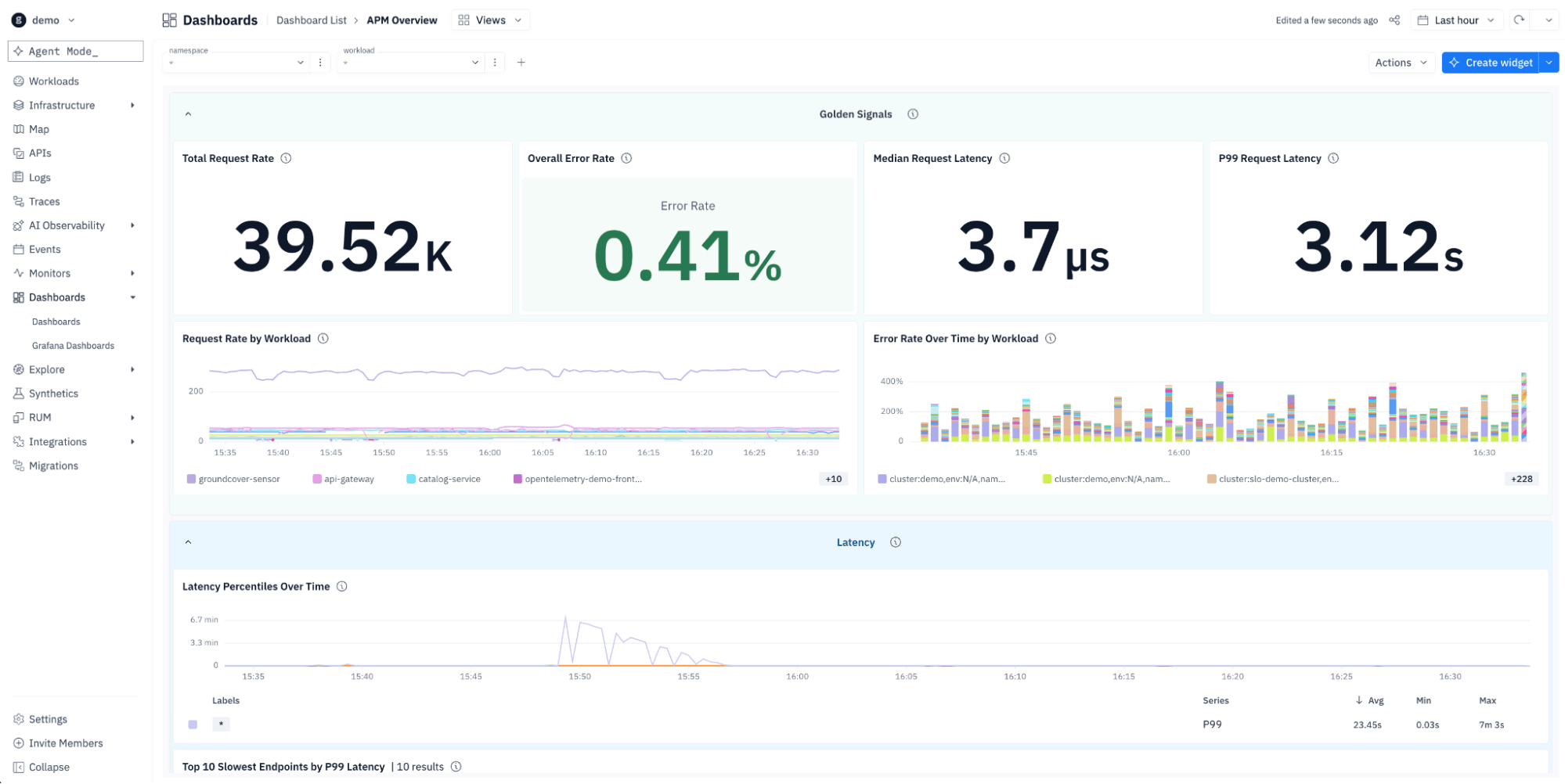Toggle the catalog-service legend series
The width and height of the screenshot is (1565, 784).
tap(443, 479)
